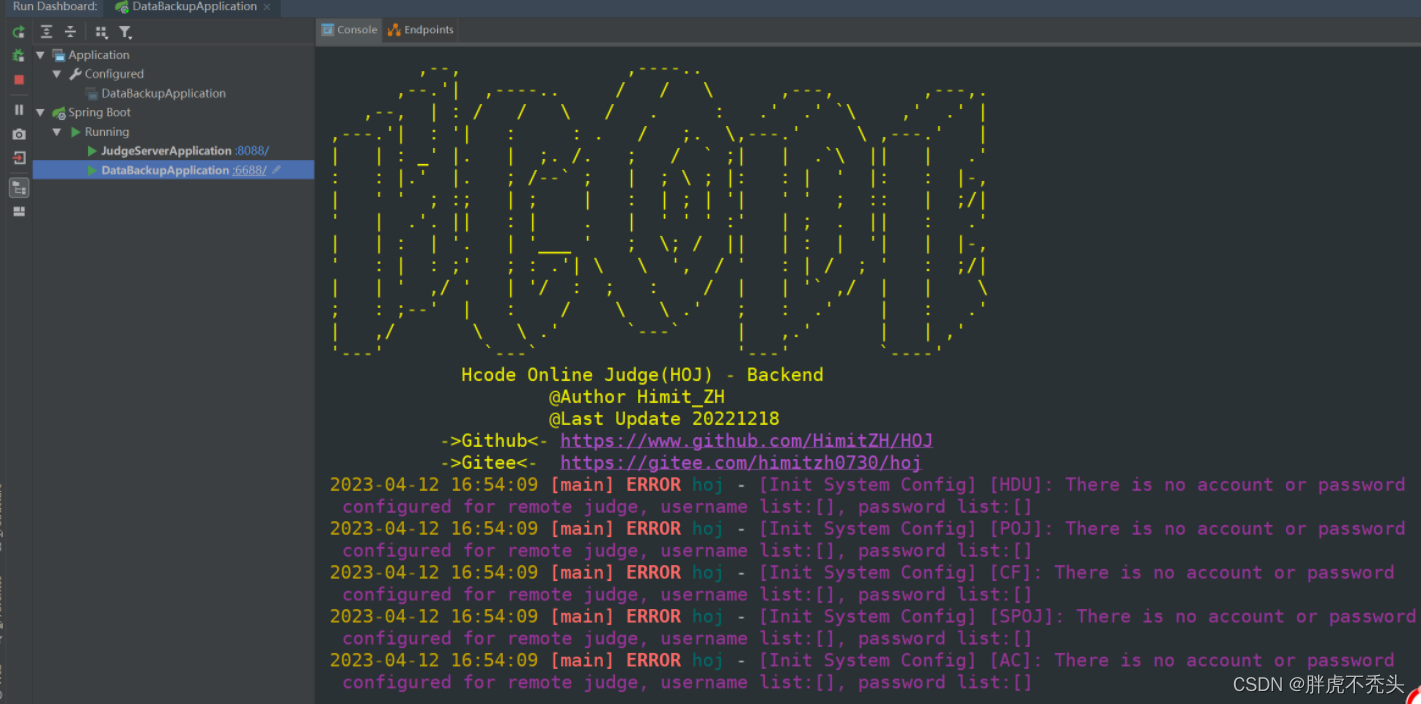Toggle the show configurations tree icon

(19, 188)
